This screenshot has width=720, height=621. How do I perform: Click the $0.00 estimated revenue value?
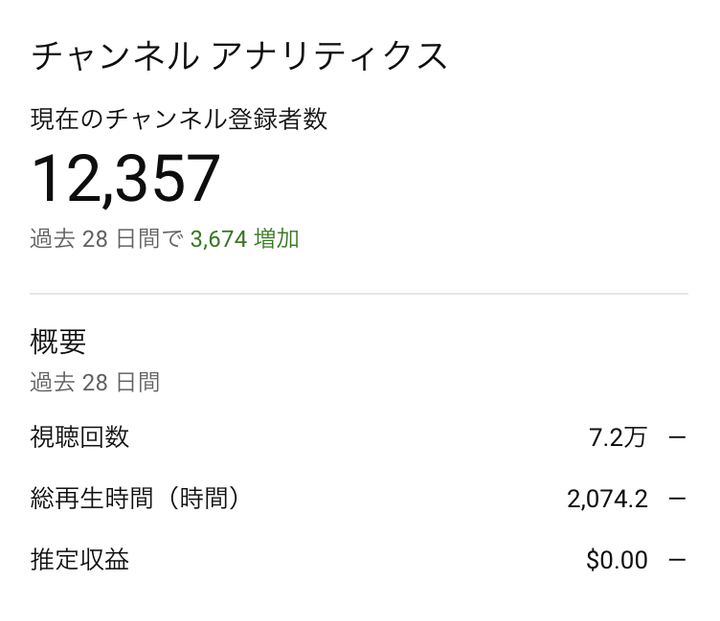[617, 560]
